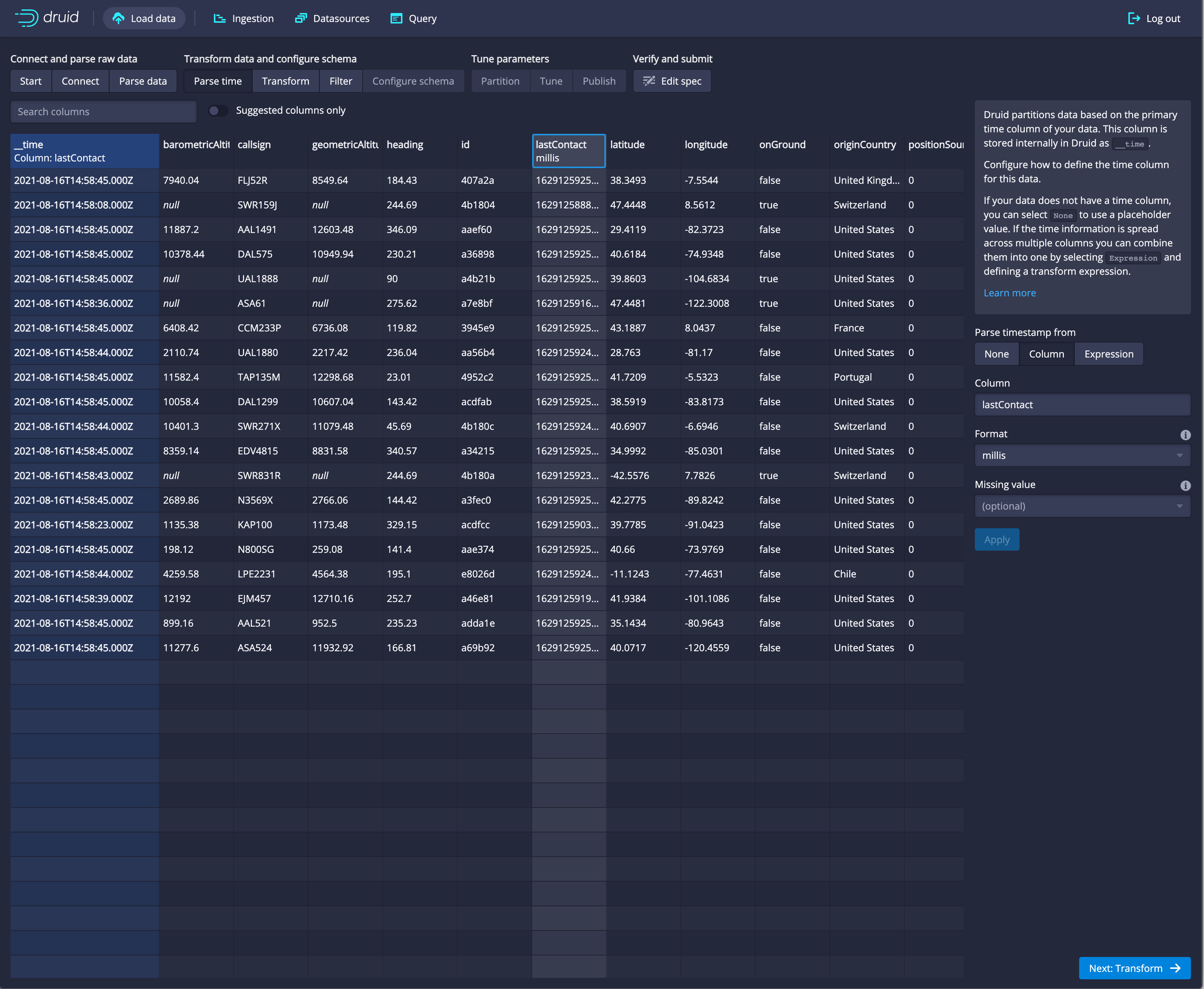The image size is (1204, 989).
Task: Select the barometricAltitude column header
Action: tap(196, 151)
